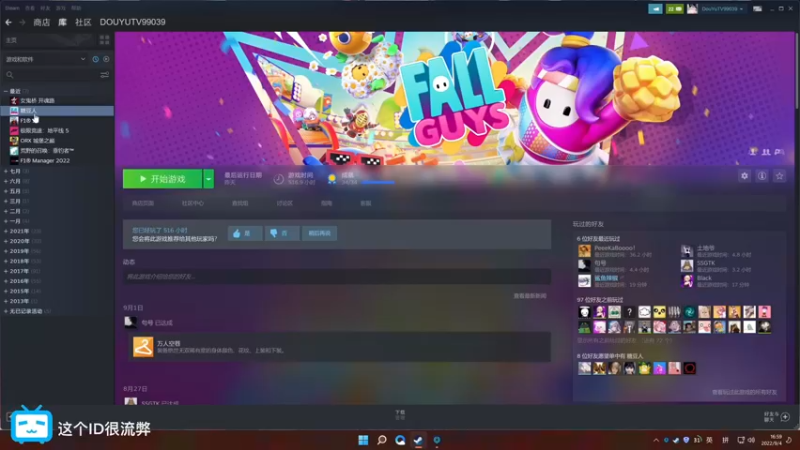
Task: Toggle sort by recent activity clock icon
Action: [x=95, y=59]
